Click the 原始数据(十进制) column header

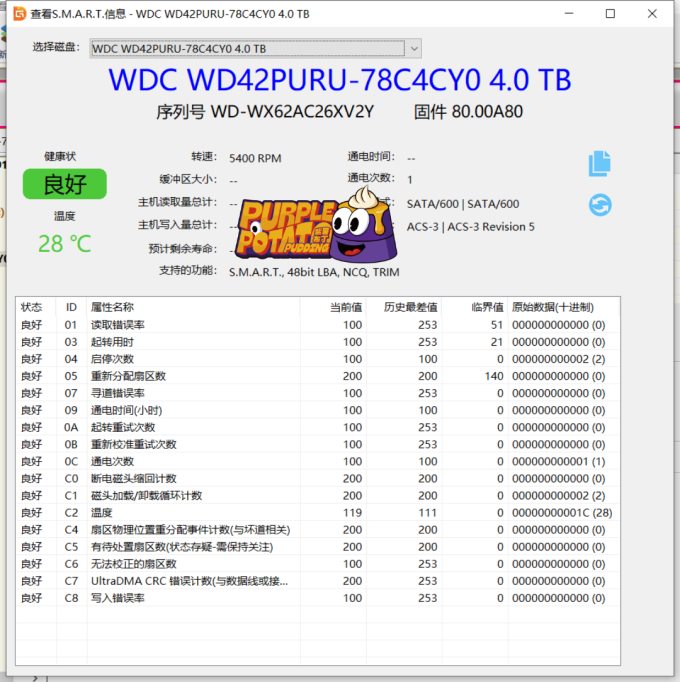563,307
